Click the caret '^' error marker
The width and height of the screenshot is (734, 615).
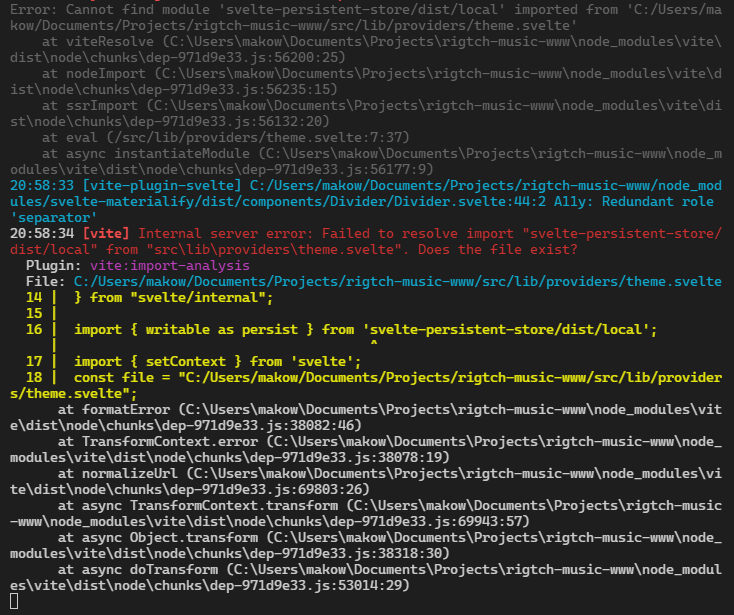click(374, 344)
